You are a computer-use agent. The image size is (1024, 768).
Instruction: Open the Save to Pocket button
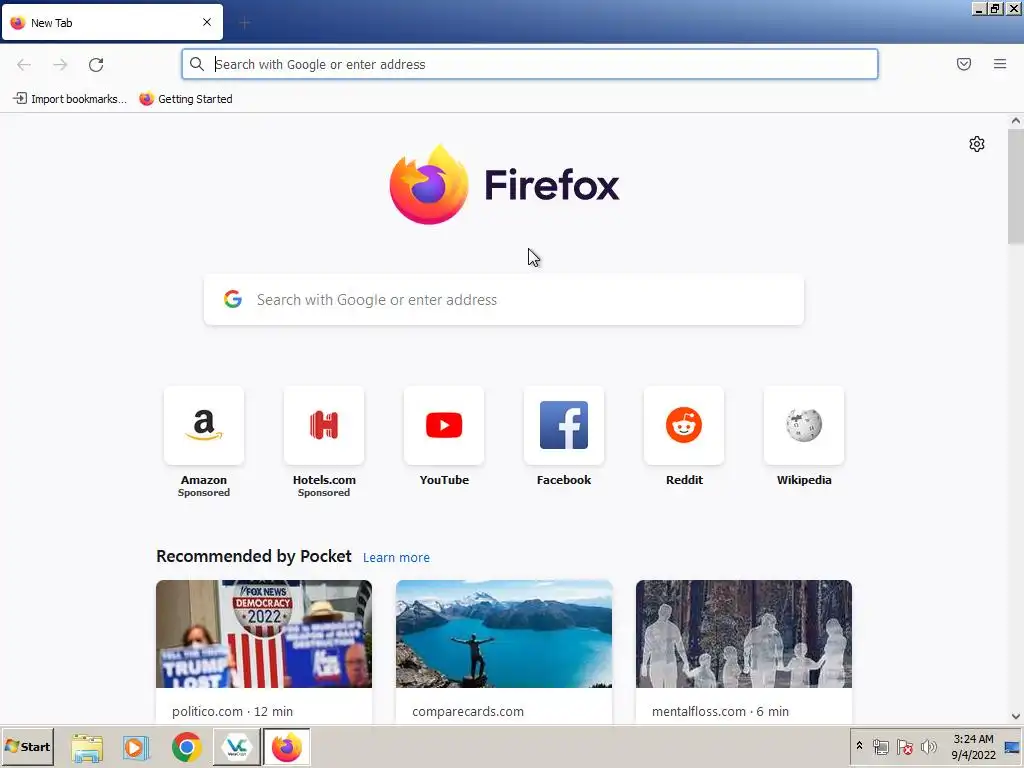tap(964, 64)
